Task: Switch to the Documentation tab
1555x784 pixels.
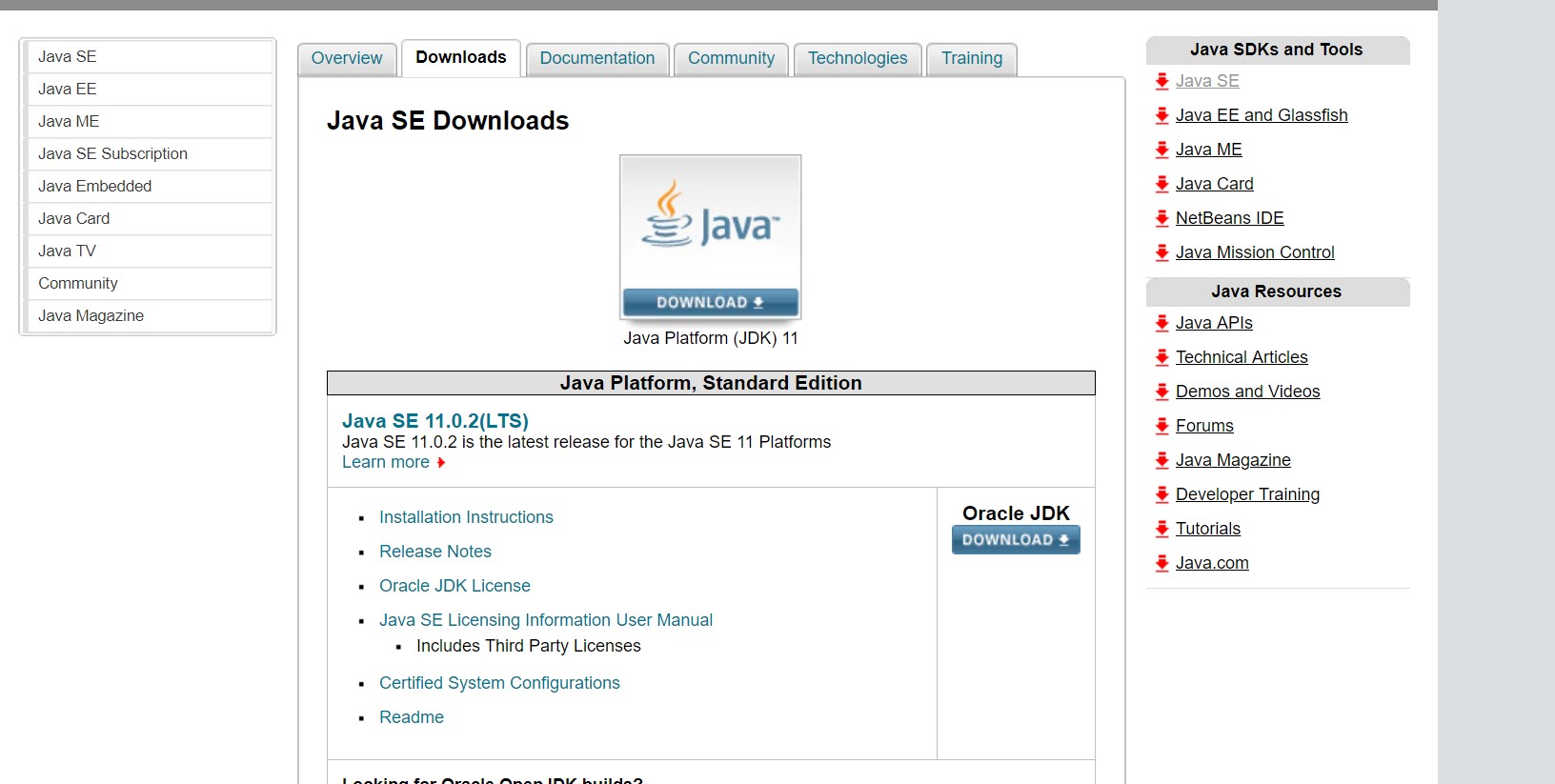Action: click(x=597, y=58)
